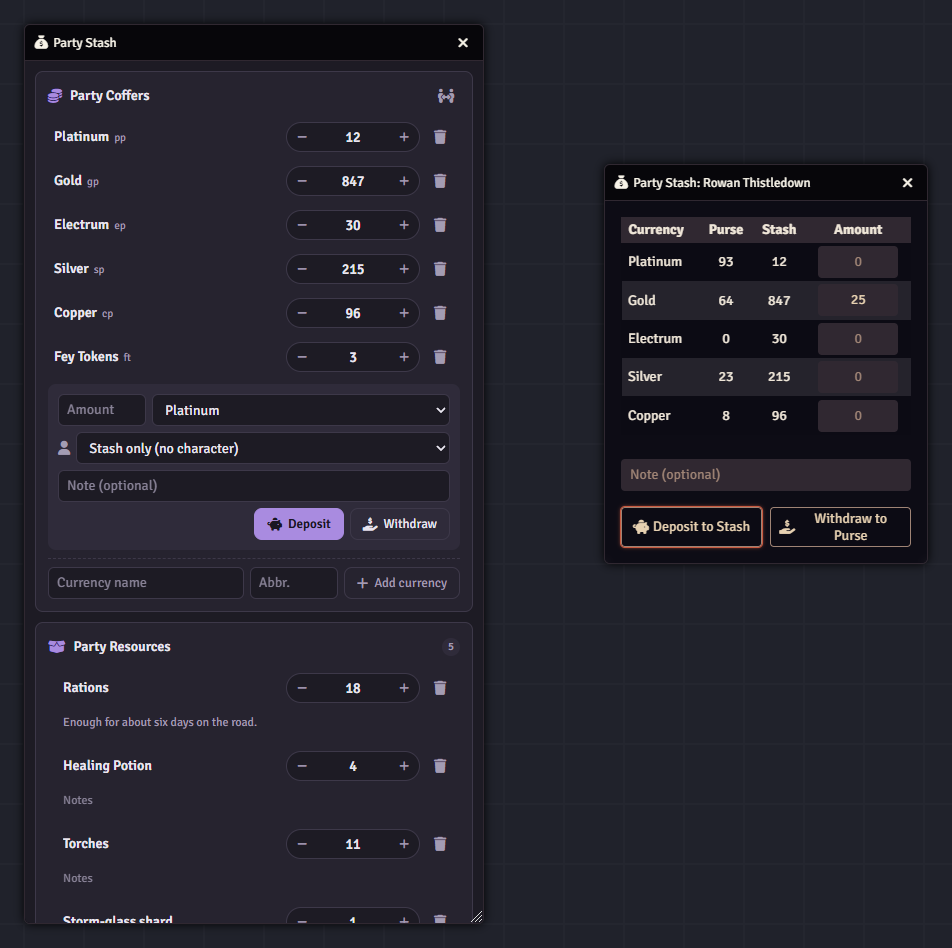Click the Platinum quantity value 12
The width and height of the screenshot is (952, 948).
pyautogui.click(x=353, y=137)
